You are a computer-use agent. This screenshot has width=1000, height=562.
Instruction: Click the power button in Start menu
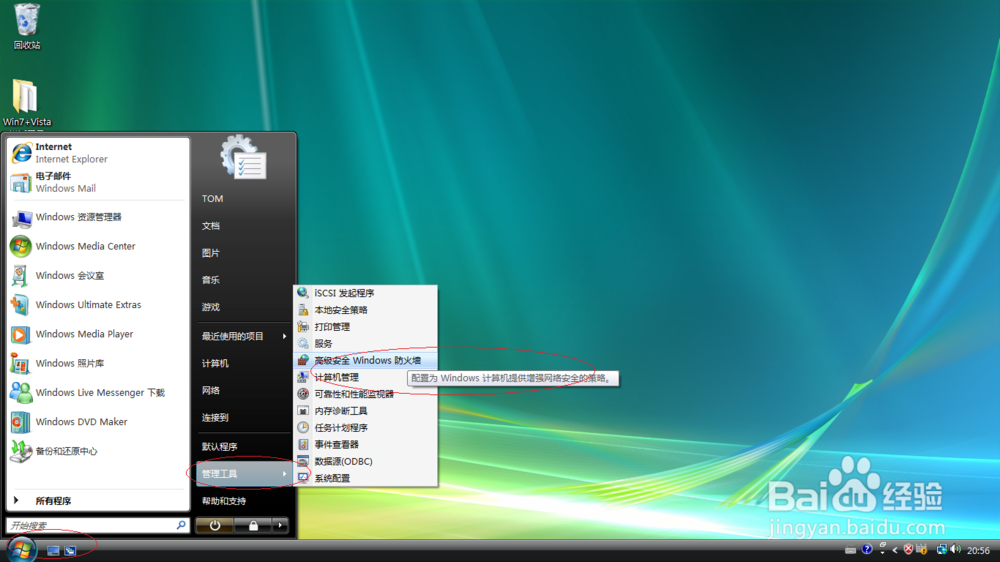215,526
